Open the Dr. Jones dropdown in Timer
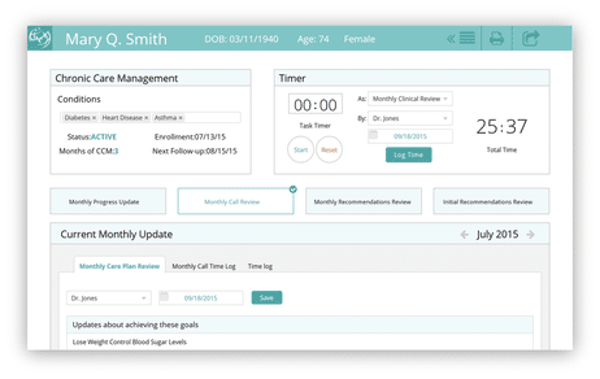This screenshot has height=379, width=600. pos(410,118)
